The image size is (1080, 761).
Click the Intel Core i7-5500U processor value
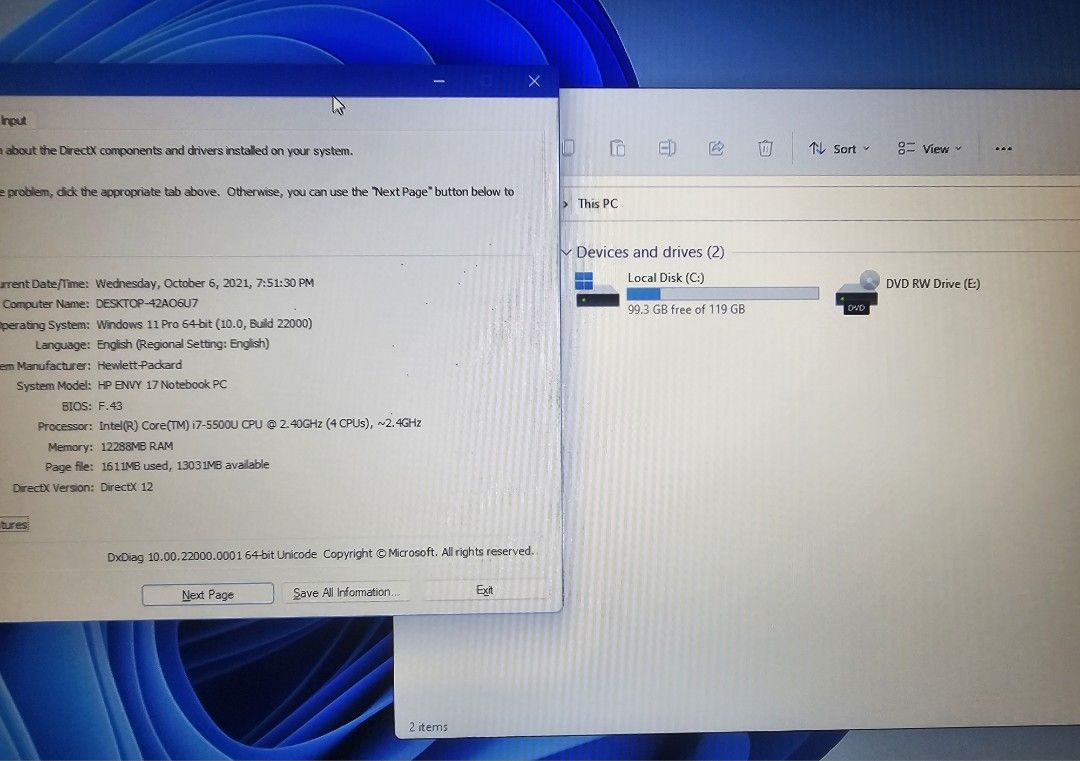(x=260, y=424)
